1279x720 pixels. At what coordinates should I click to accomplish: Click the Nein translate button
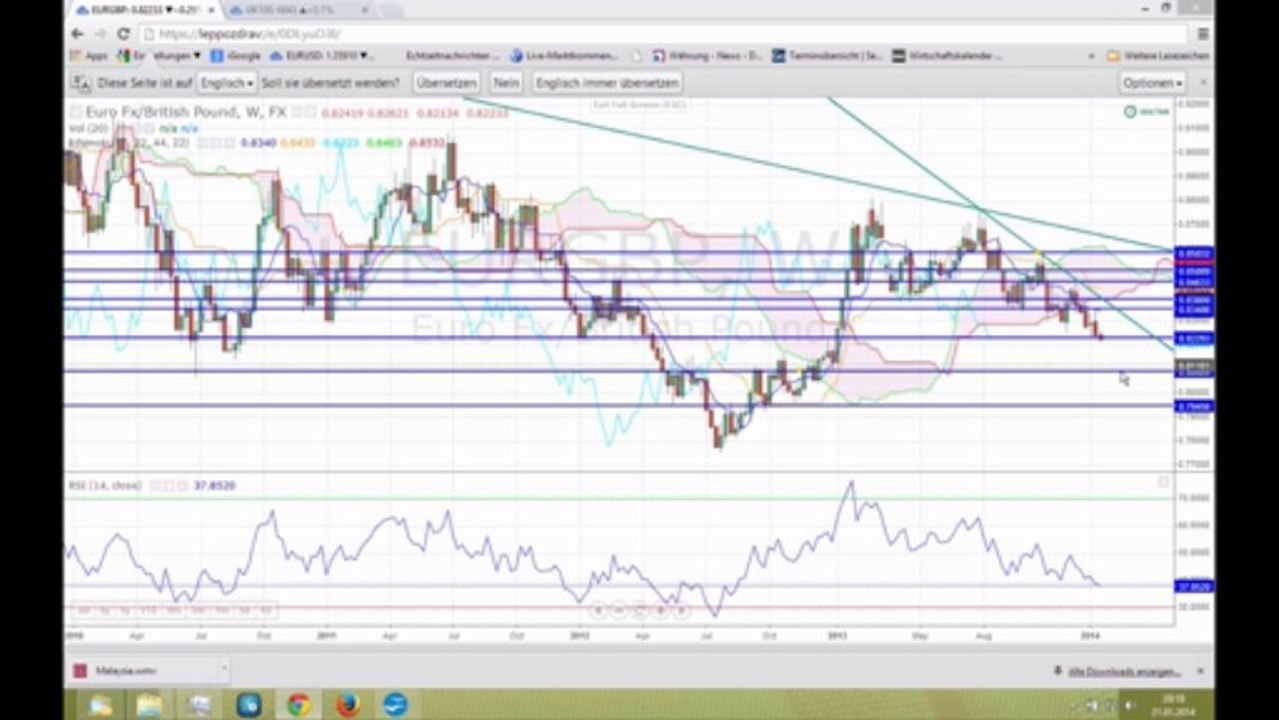[x=506, y=83]
